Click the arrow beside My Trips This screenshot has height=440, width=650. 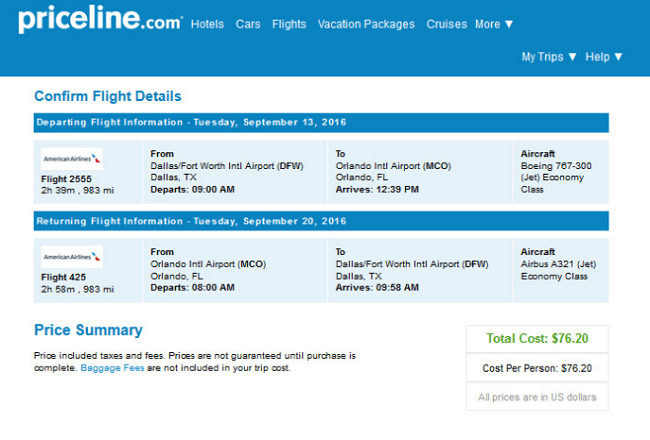(x=572, y=57)
